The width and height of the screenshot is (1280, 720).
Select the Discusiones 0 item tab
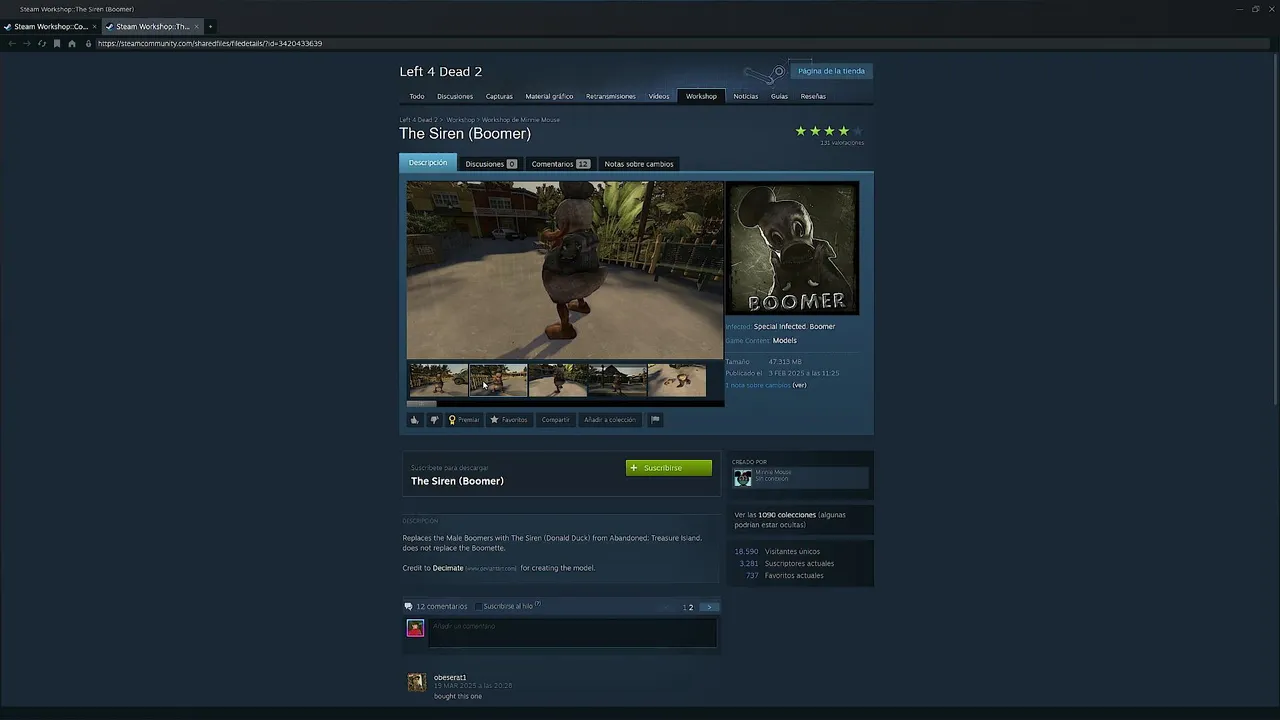coord(490,163)
